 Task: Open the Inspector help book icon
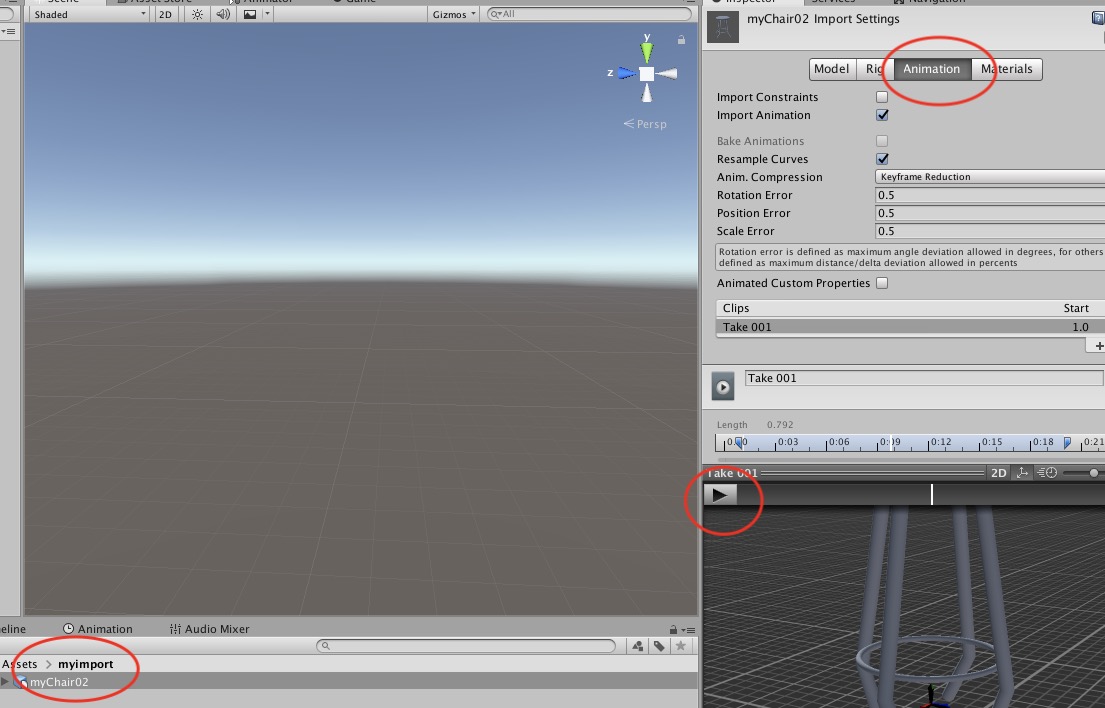(1097, 18)
